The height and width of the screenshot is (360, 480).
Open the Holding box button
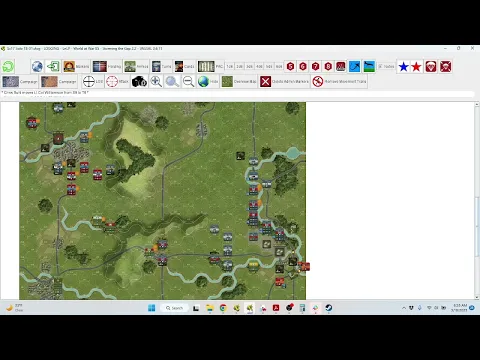(107, 66)
